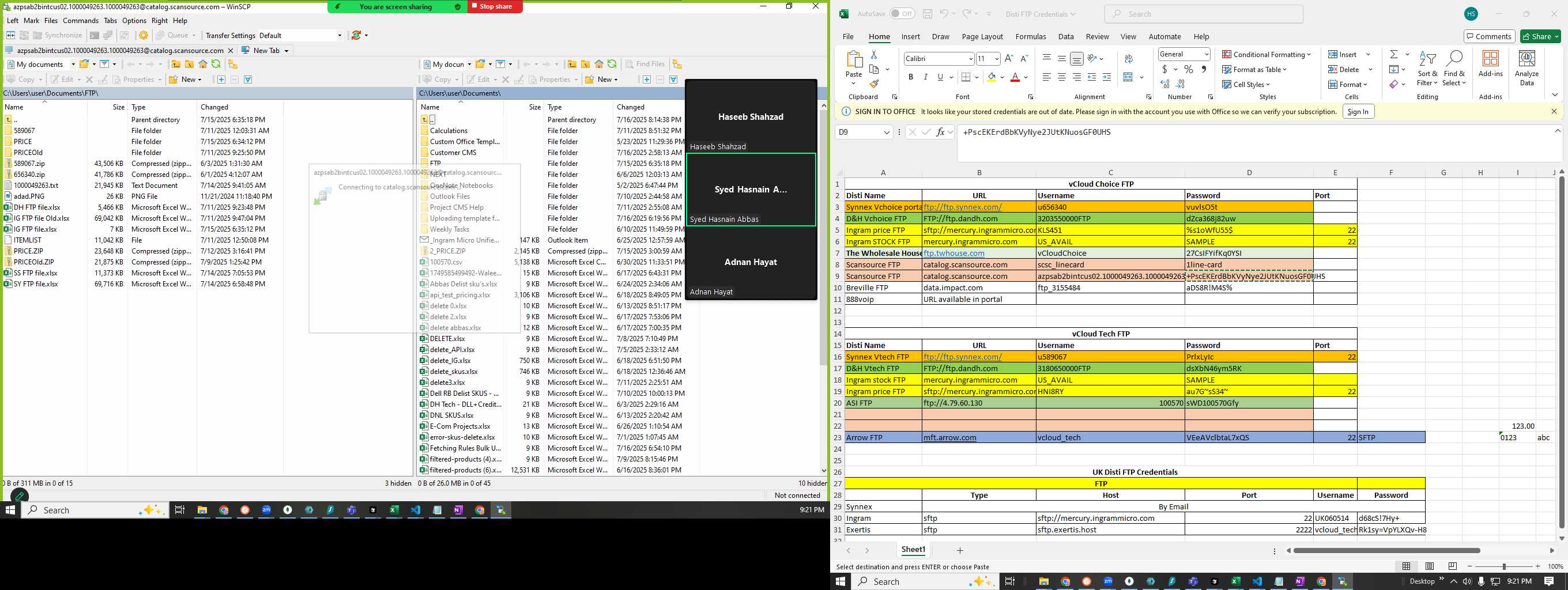Open WinSCP Options menu

pyautogui.click(x=134, y=21)
